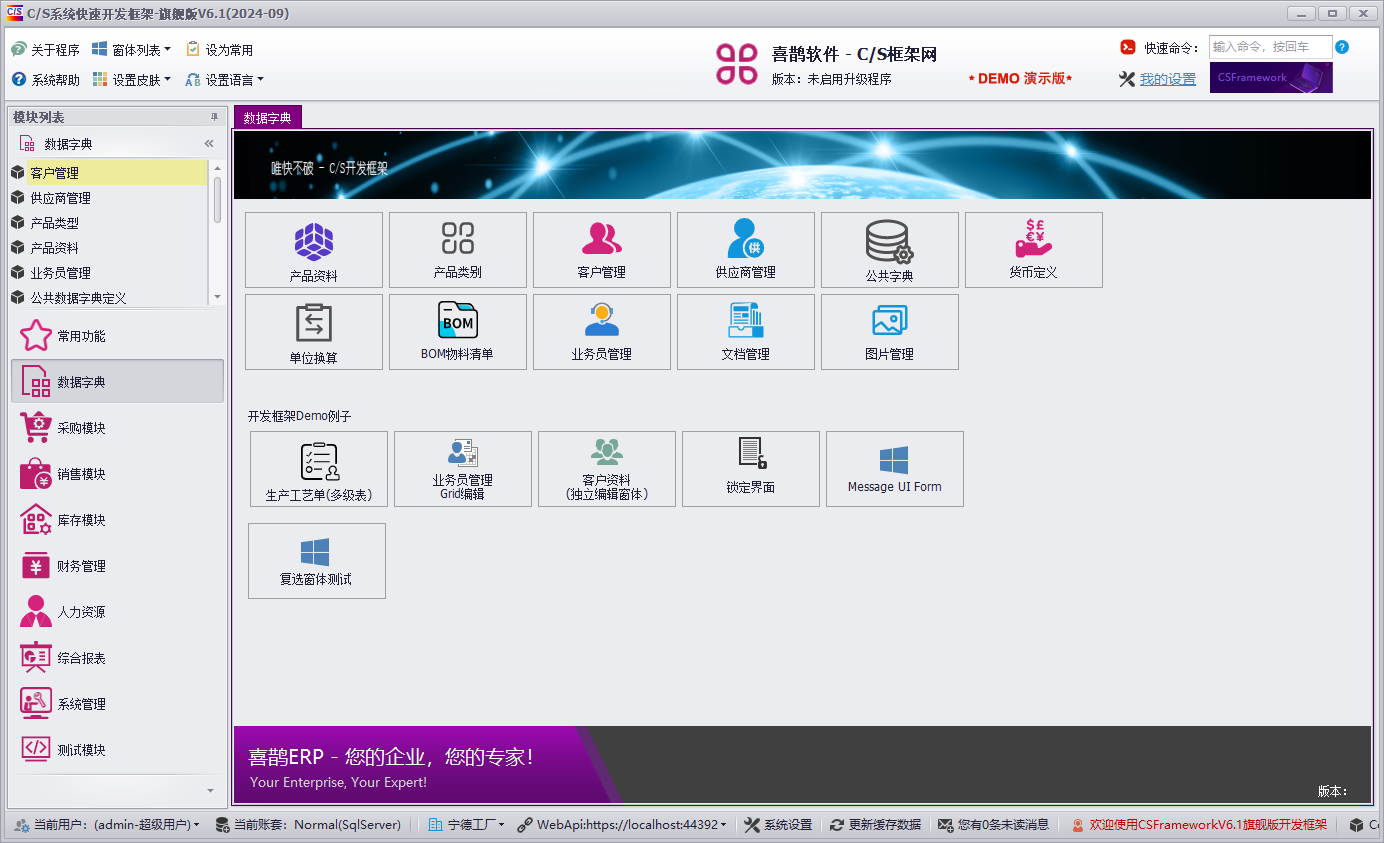Open the 供应商管理 tile in main panel
This screenshot has width=1384, height=843.
point(746,250)
